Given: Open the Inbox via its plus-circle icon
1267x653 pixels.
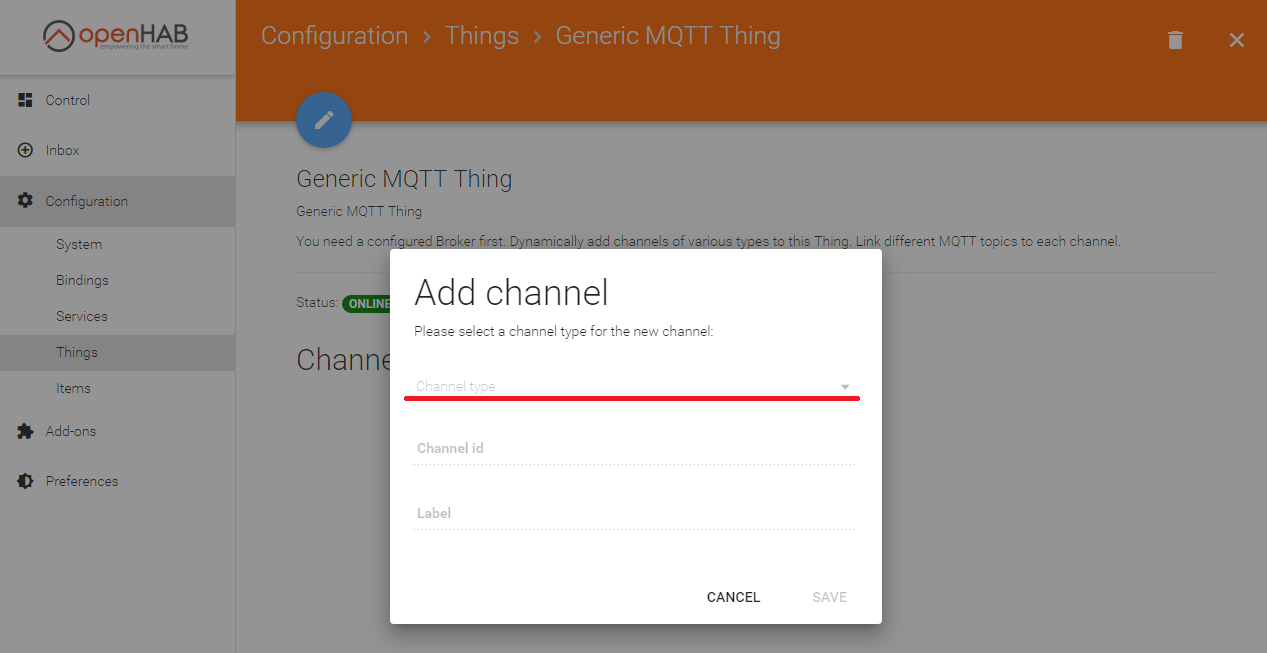Looking at the screenshot, I should pos(24,150).
